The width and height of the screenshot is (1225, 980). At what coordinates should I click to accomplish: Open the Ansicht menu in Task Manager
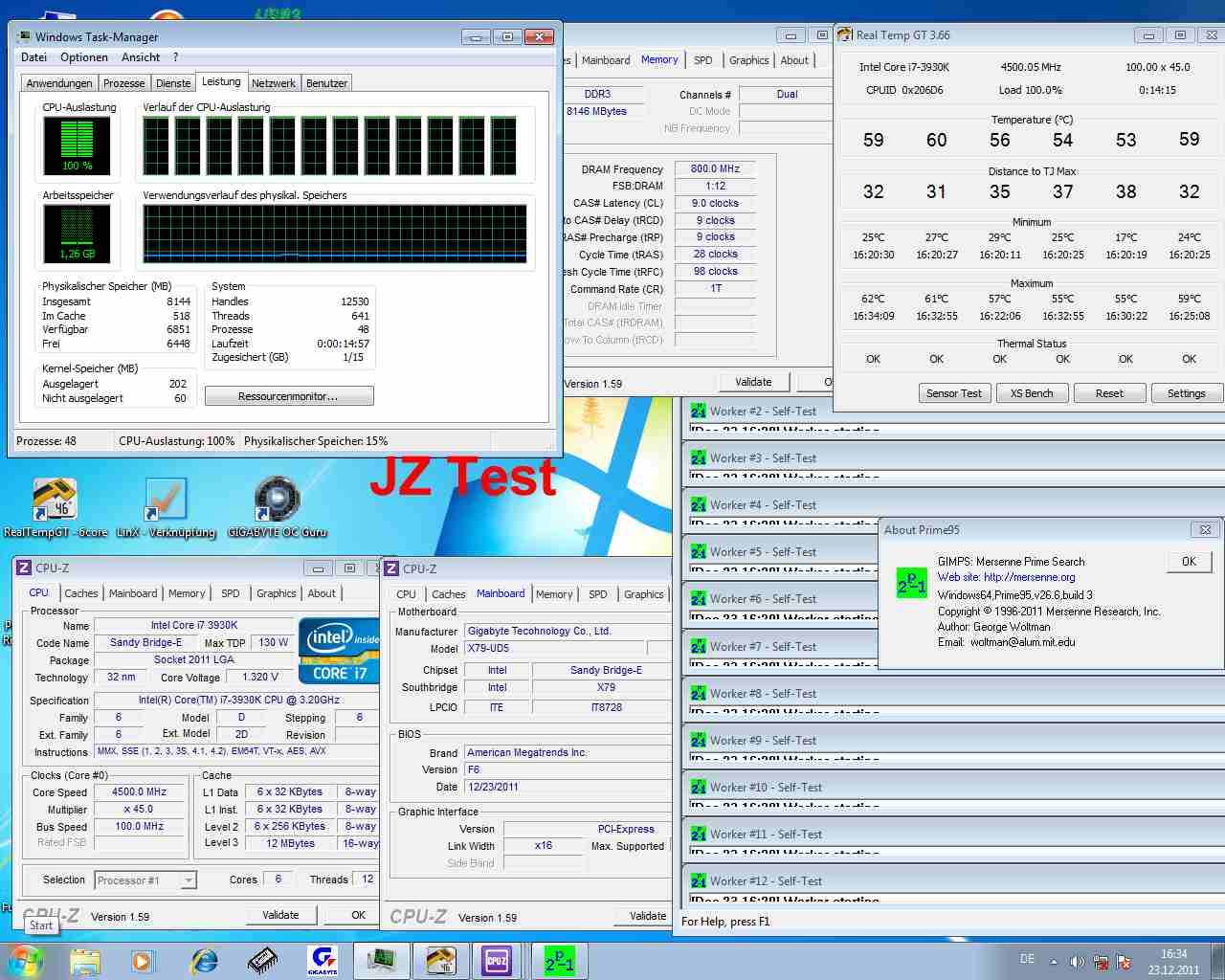pos(141,57)
